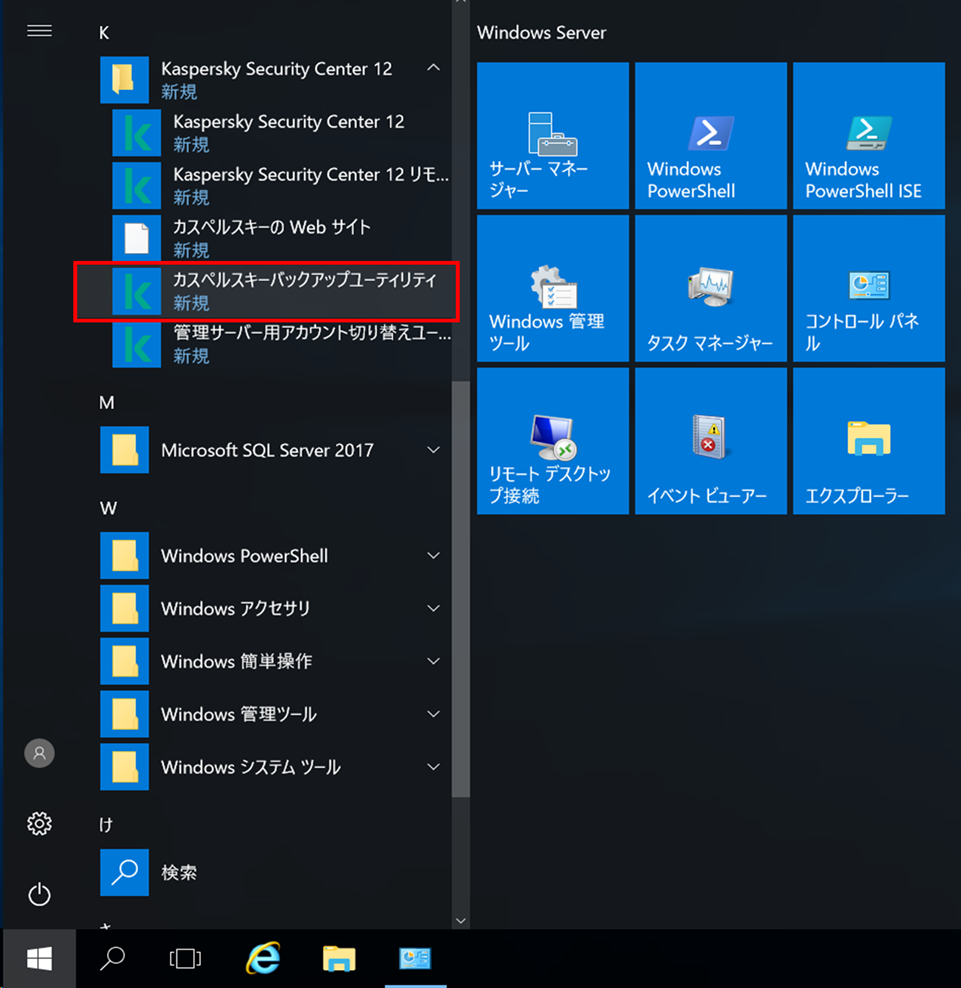This screenshot has width=961, height=988.
Task: Jump to letter K section header
Action: tap(104, 33)
